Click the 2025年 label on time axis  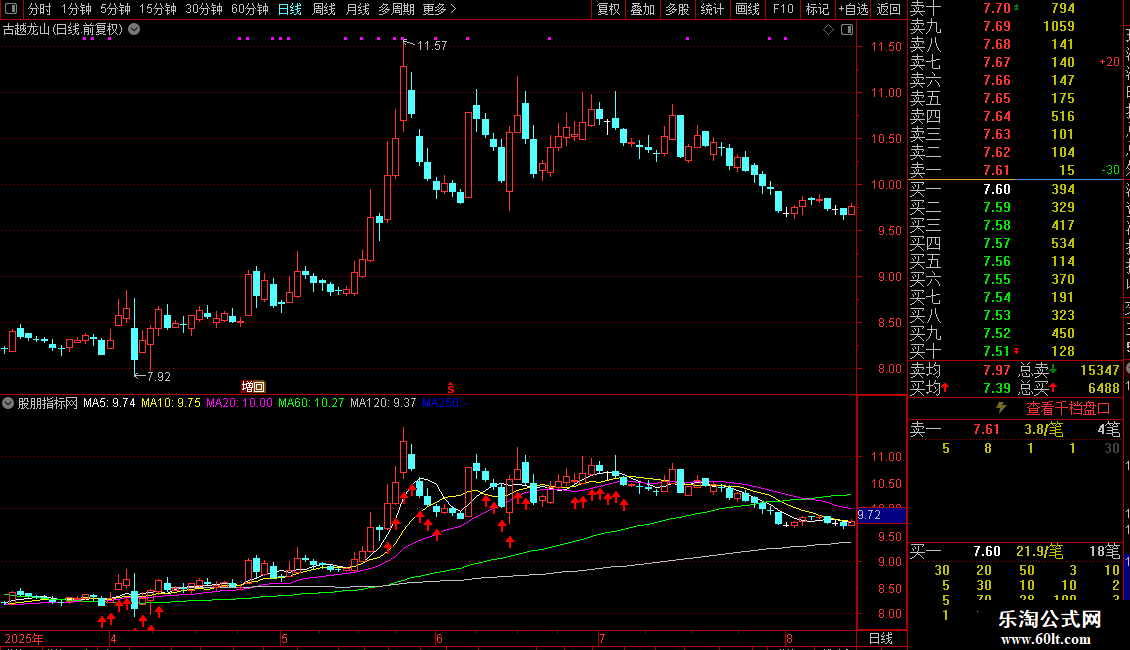[24, 638]
